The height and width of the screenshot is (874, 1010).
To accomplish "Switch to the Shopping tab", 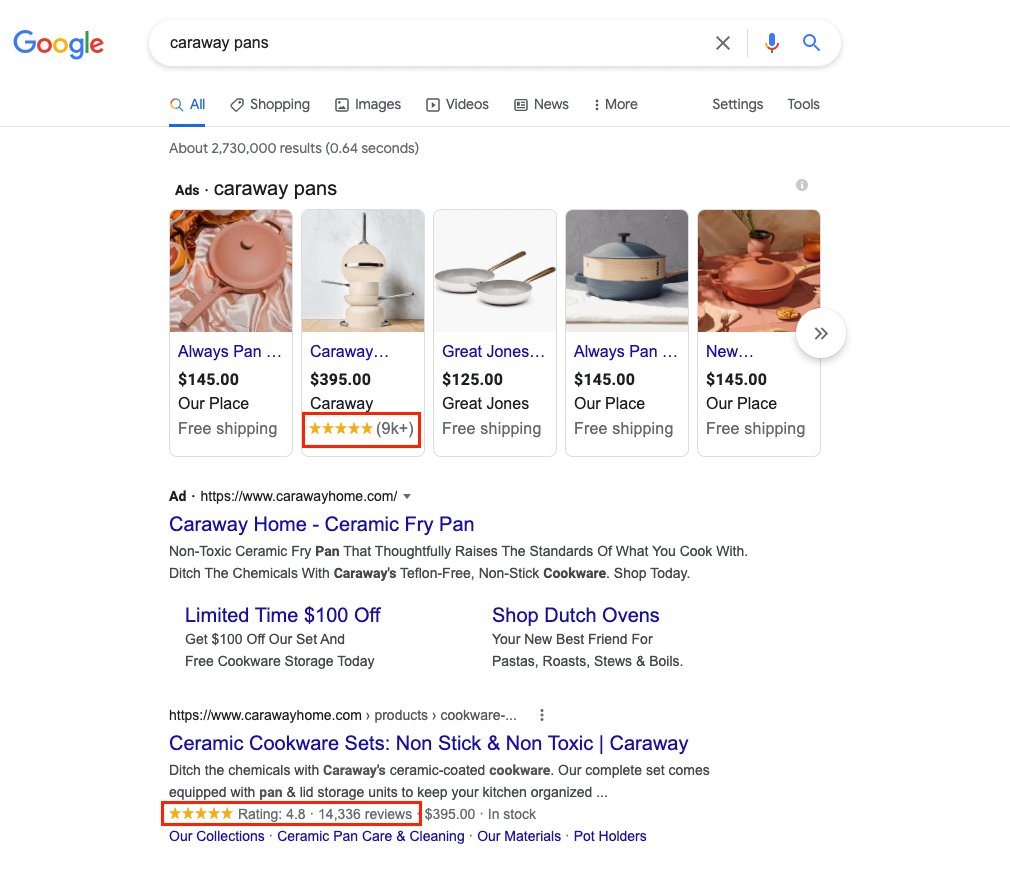I will pos(270,104).
